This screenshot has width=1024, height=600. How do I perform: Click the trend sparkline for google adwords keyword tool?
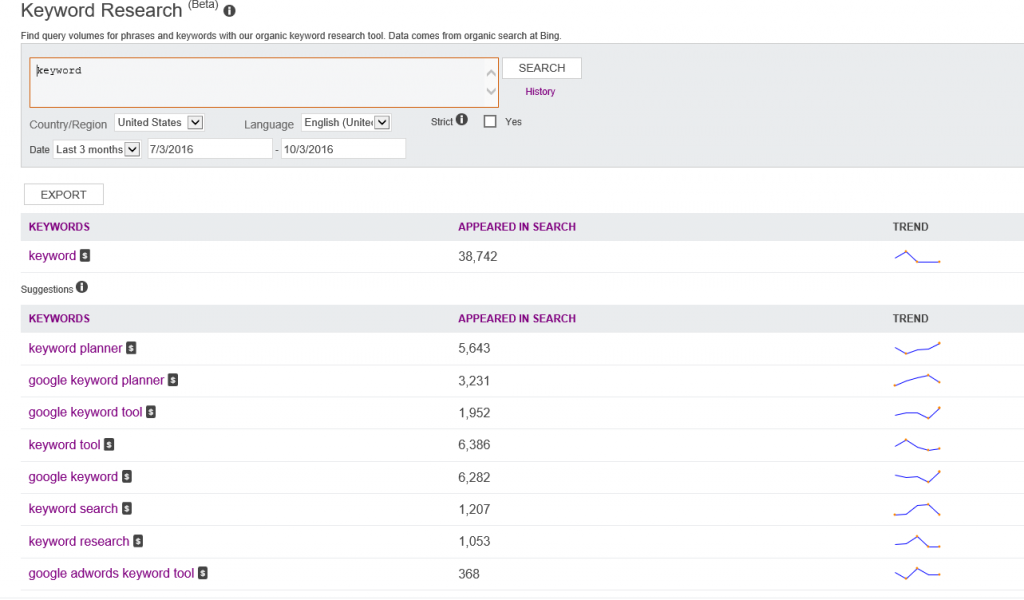point(917,573)
